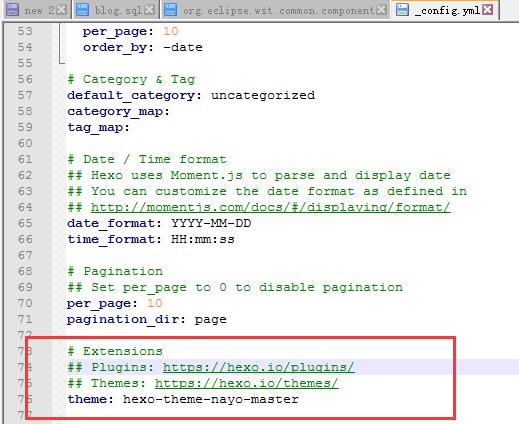Click the purple disk icon on the new 2 tab

pyautogui.click(x=13, y=10)
